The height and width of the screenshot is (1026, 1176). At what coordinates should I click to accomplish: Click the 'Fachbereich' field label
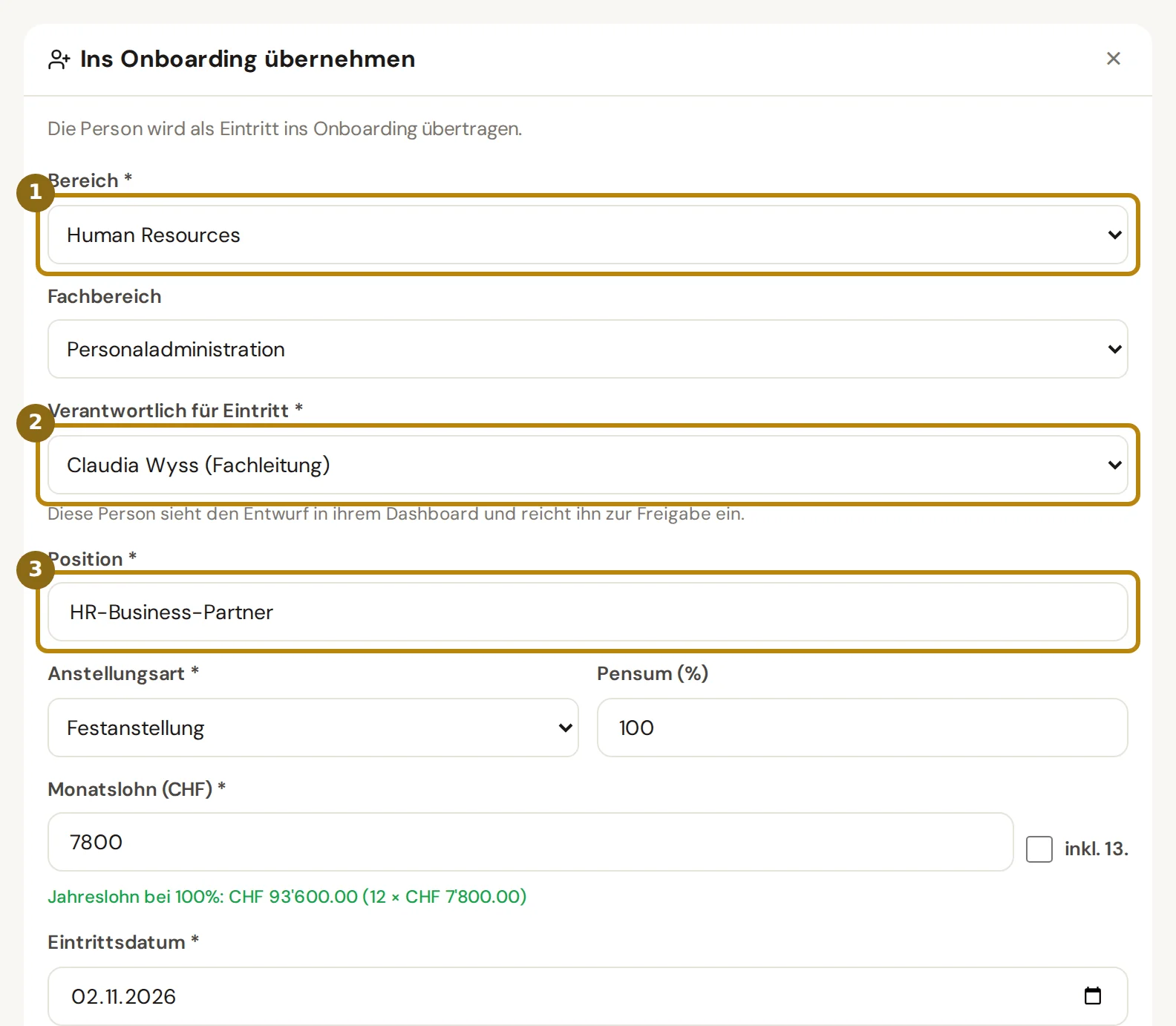coord(105,297)
